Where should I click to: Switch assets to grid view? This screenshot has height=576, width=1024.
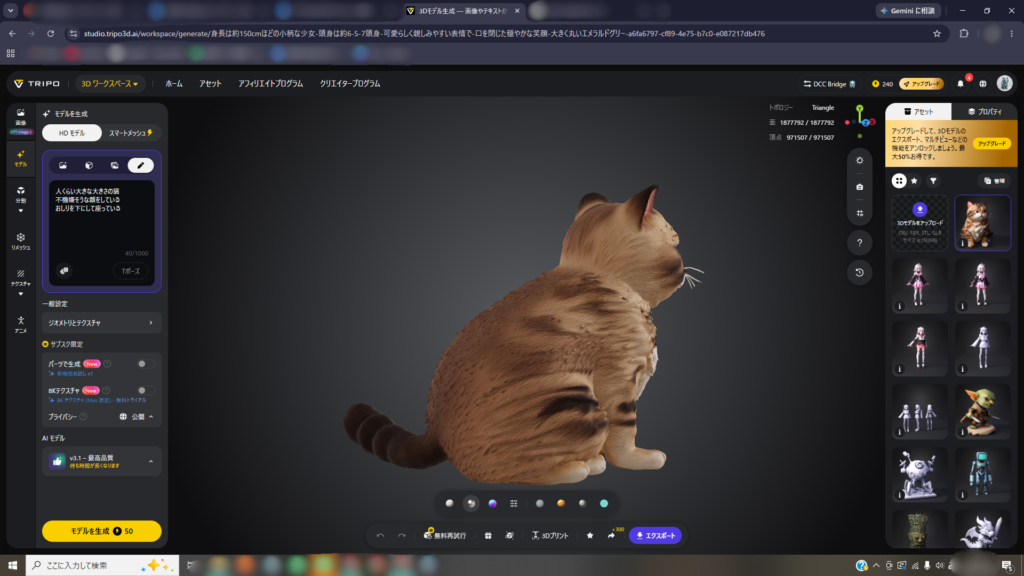899,181
